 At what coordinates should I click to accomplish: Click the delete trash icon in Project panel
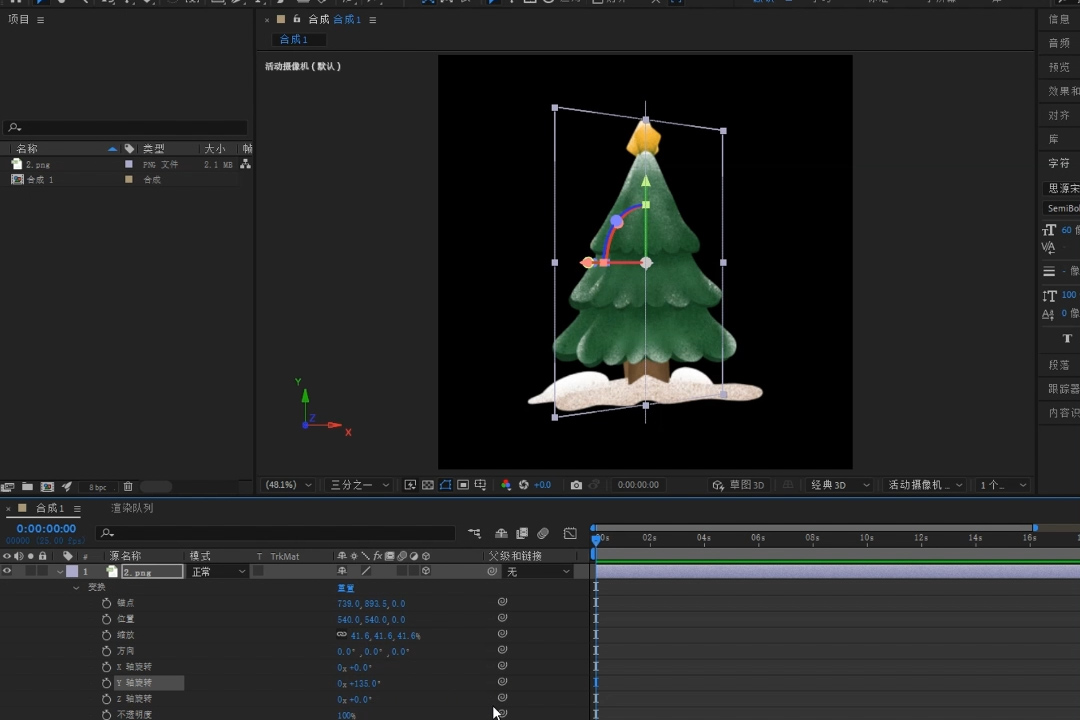click(128, 487)
